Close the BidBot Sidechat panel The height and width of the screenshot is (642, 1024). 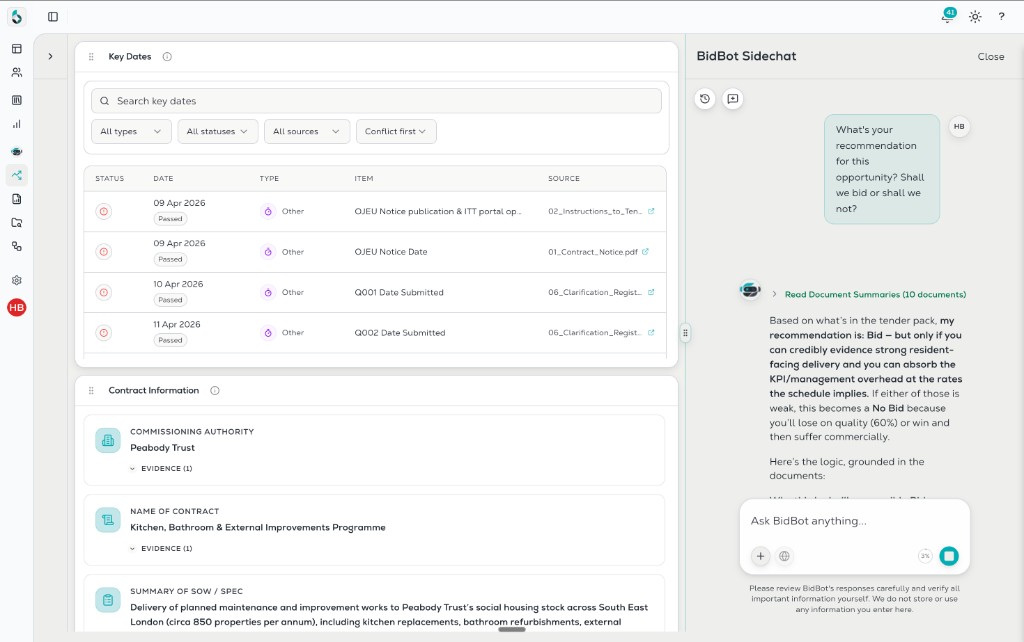(x=991, y=57)
